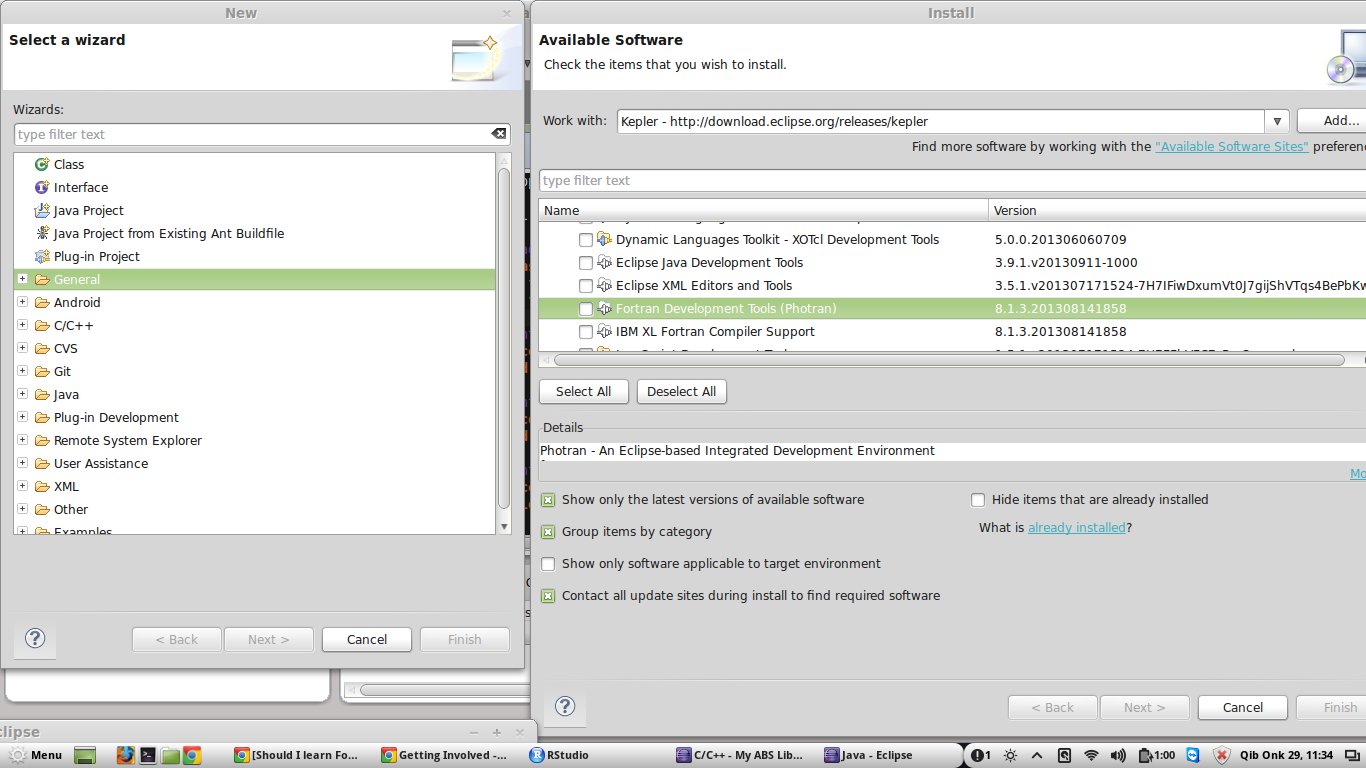Click the Class wizard icon
This screenshot has width=1366, height=768.
coord(41,164)
